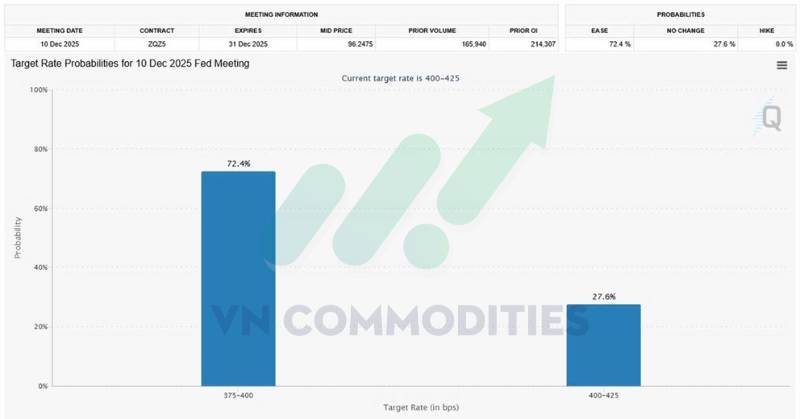
Task: Click the VN COMMODITIES watermark text
Action: [400, 320]
